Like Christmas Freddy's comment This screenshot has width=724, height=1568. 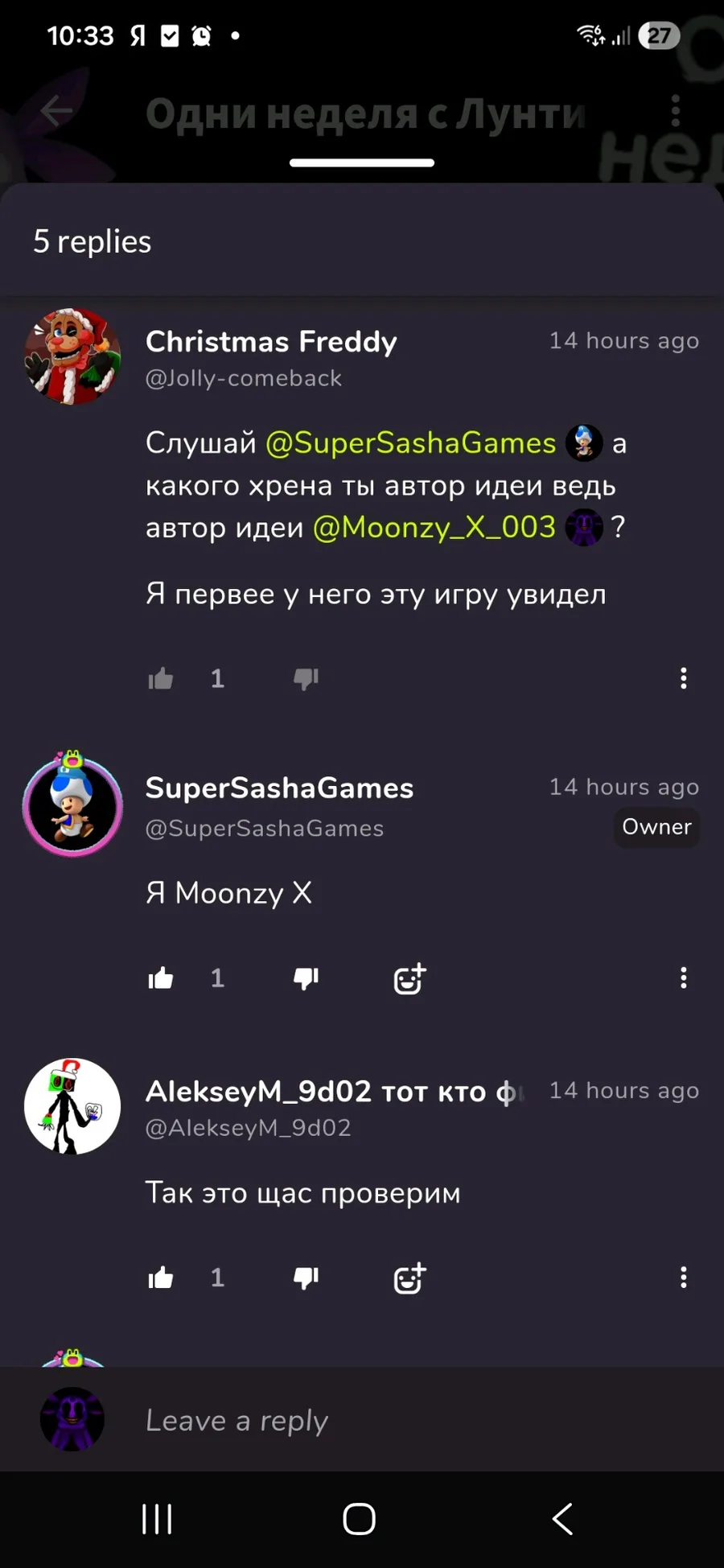161,679
